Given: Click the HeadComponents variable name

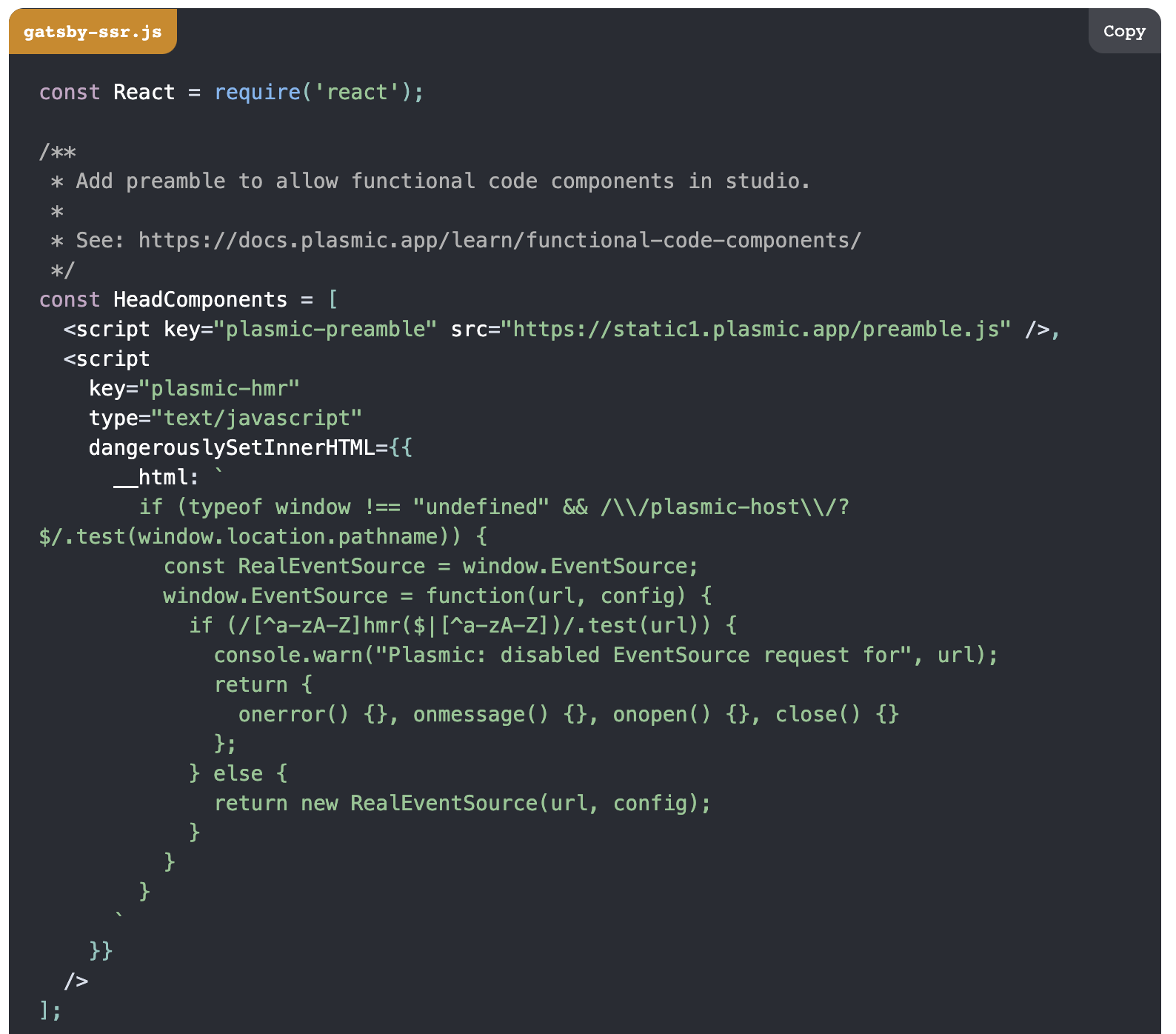Looking at the screenshot, I should 200,300.
